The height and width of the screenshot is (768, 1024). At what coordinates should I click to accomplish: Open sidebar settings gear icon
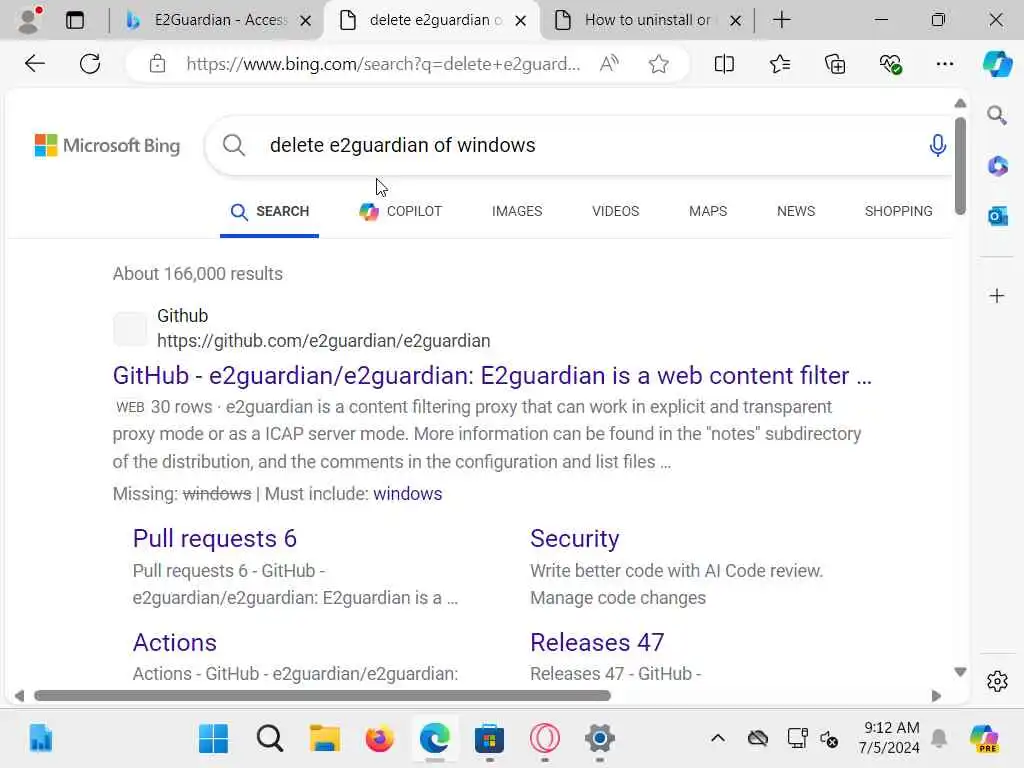[x=997, y=681]
